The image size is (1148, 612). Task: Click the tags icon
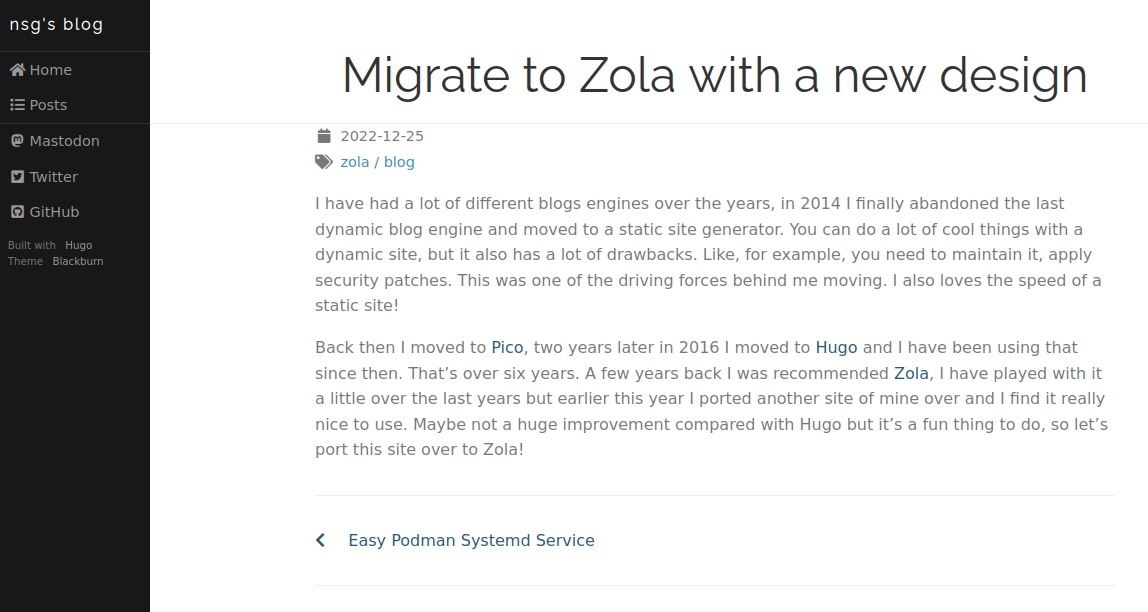click(x=324, y=162)
